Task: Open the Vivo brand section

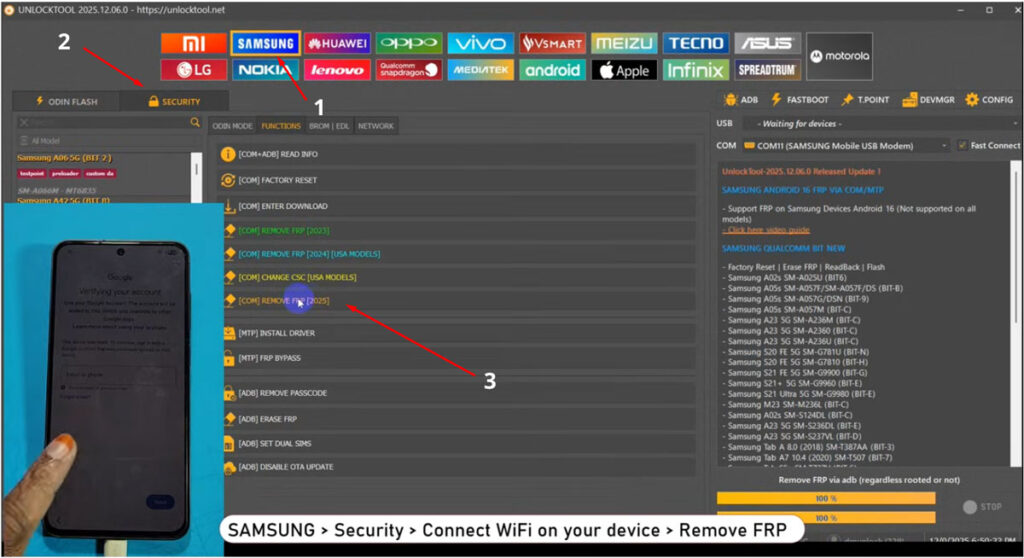Action: coord(481,44)
